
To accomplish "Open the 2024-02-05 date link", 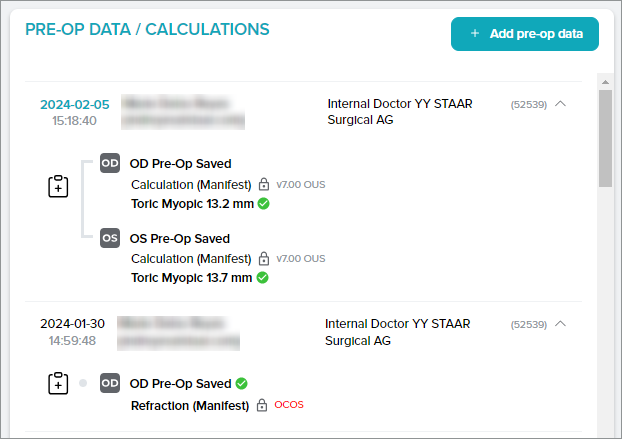I will 75,104.
